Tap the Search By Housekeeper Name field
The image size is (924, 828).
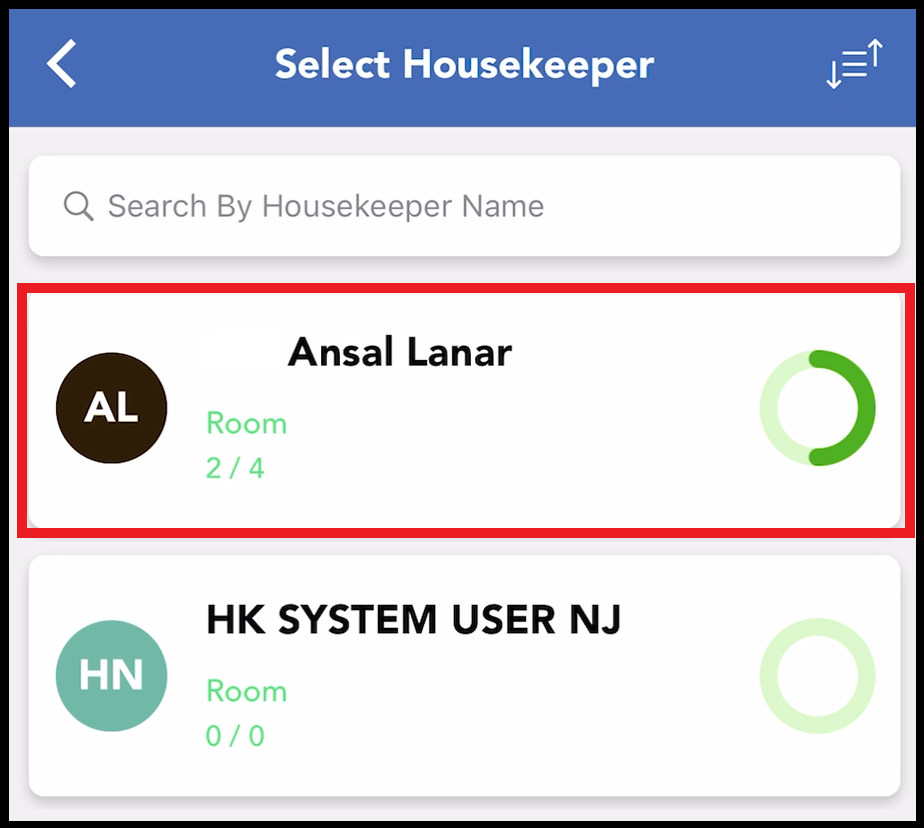462,206
